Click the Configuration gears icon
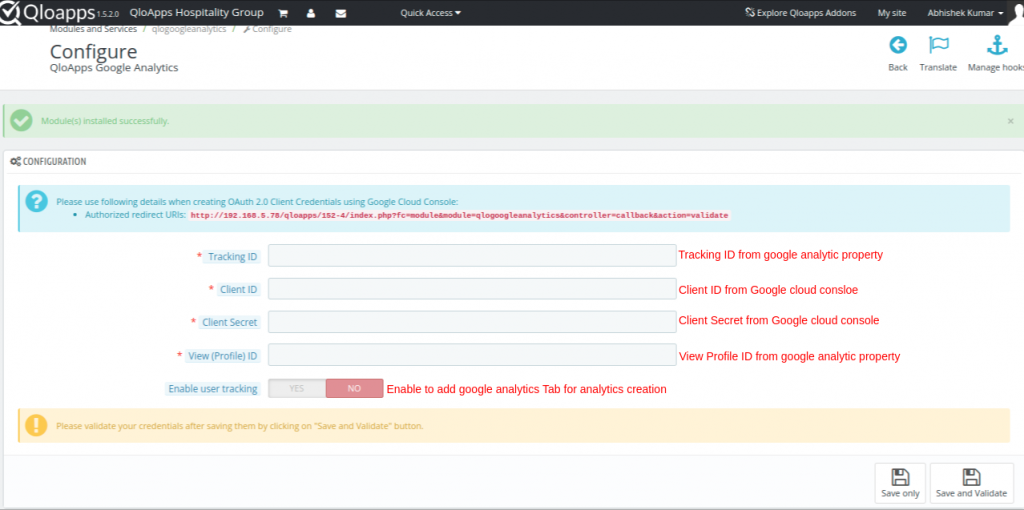Viewport: 1024px width, 510px height. point(16,161)
